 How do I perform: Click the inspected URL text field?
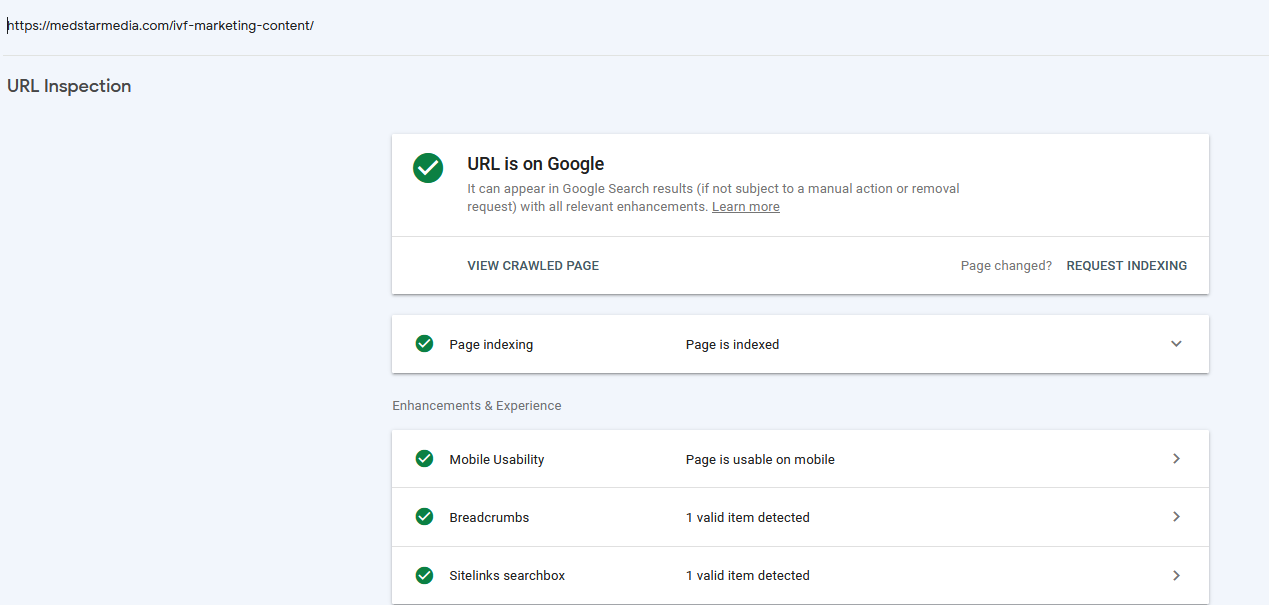click(634, 26)
